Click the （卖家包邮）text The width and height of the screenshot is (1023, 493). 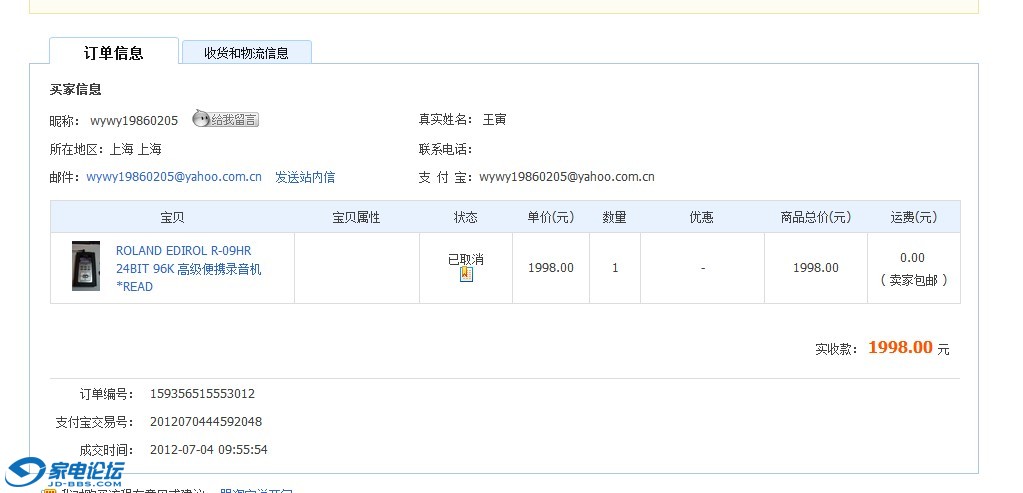[913, 280]
